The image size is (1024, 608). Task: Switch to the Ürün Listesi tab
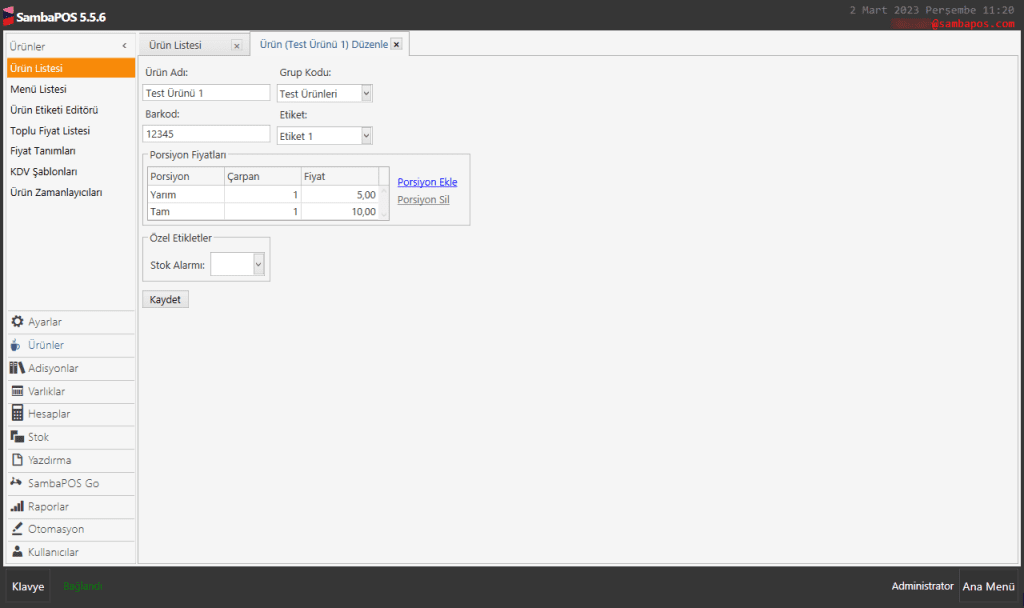(x=176, y=45)
